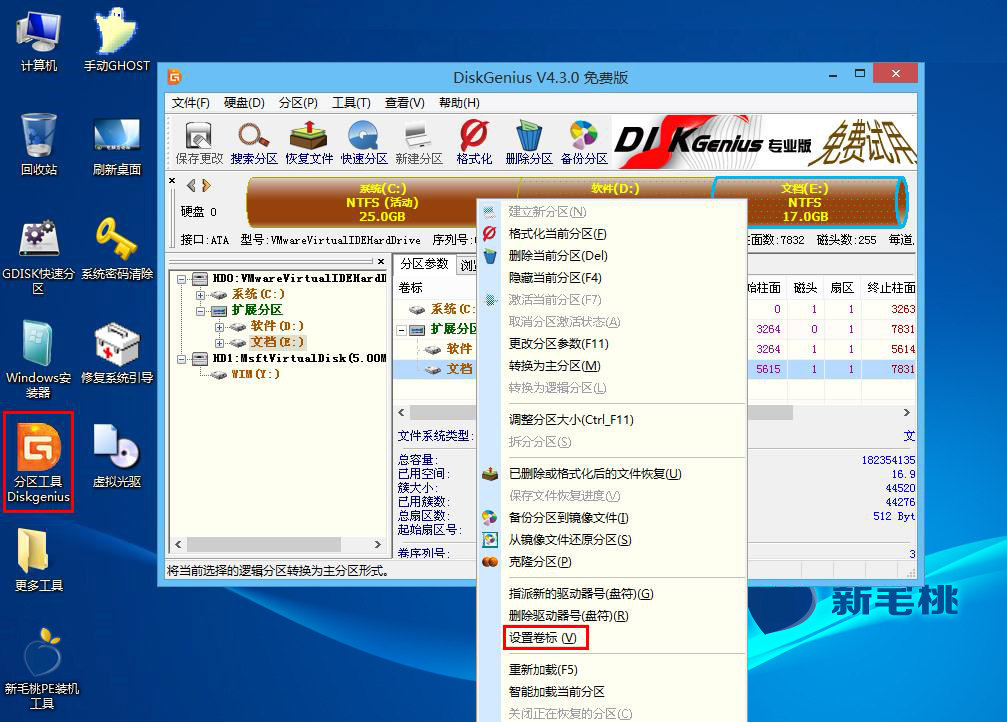
Task: Choose 隐藏当前分区(F4) menu entry
Action: tap(611, 277)
